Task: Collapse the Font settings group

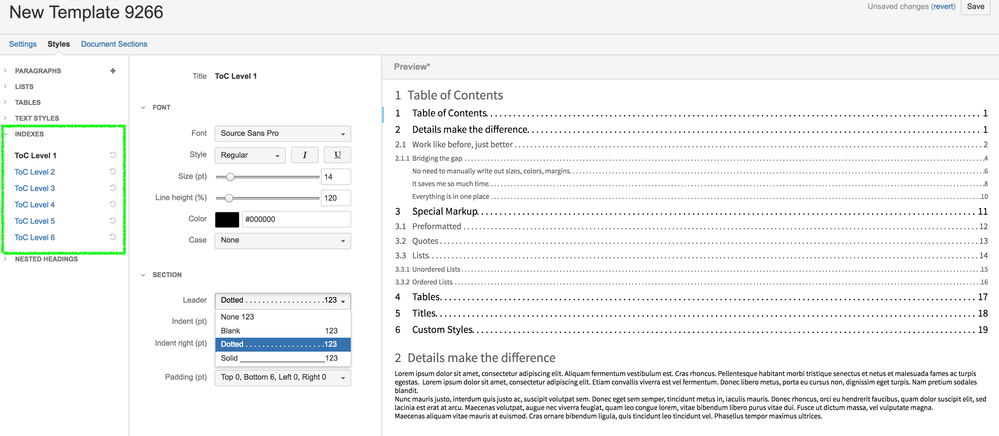Action: 143,108
